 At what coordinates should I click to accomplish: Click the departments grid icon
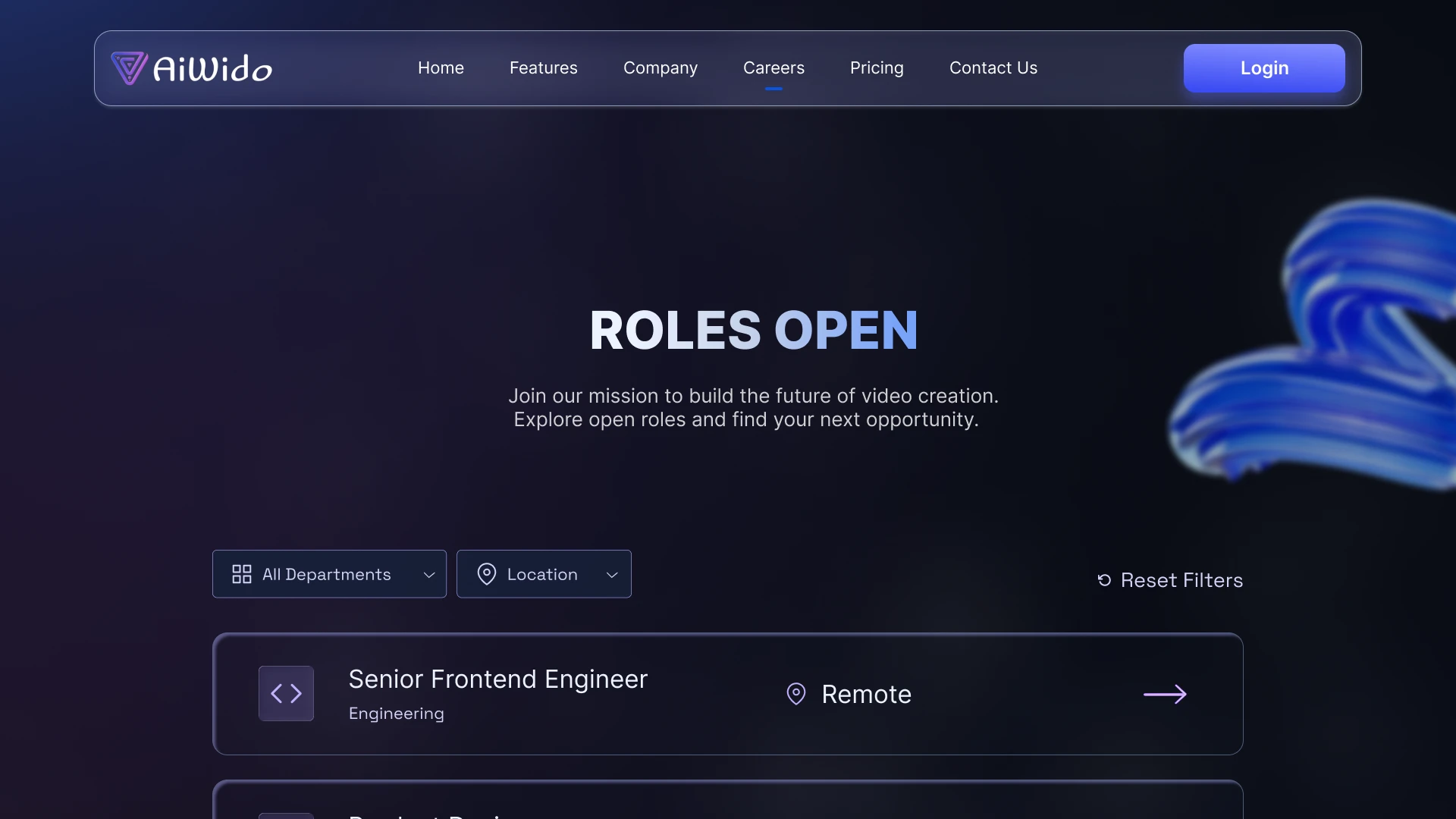(242, 574)
